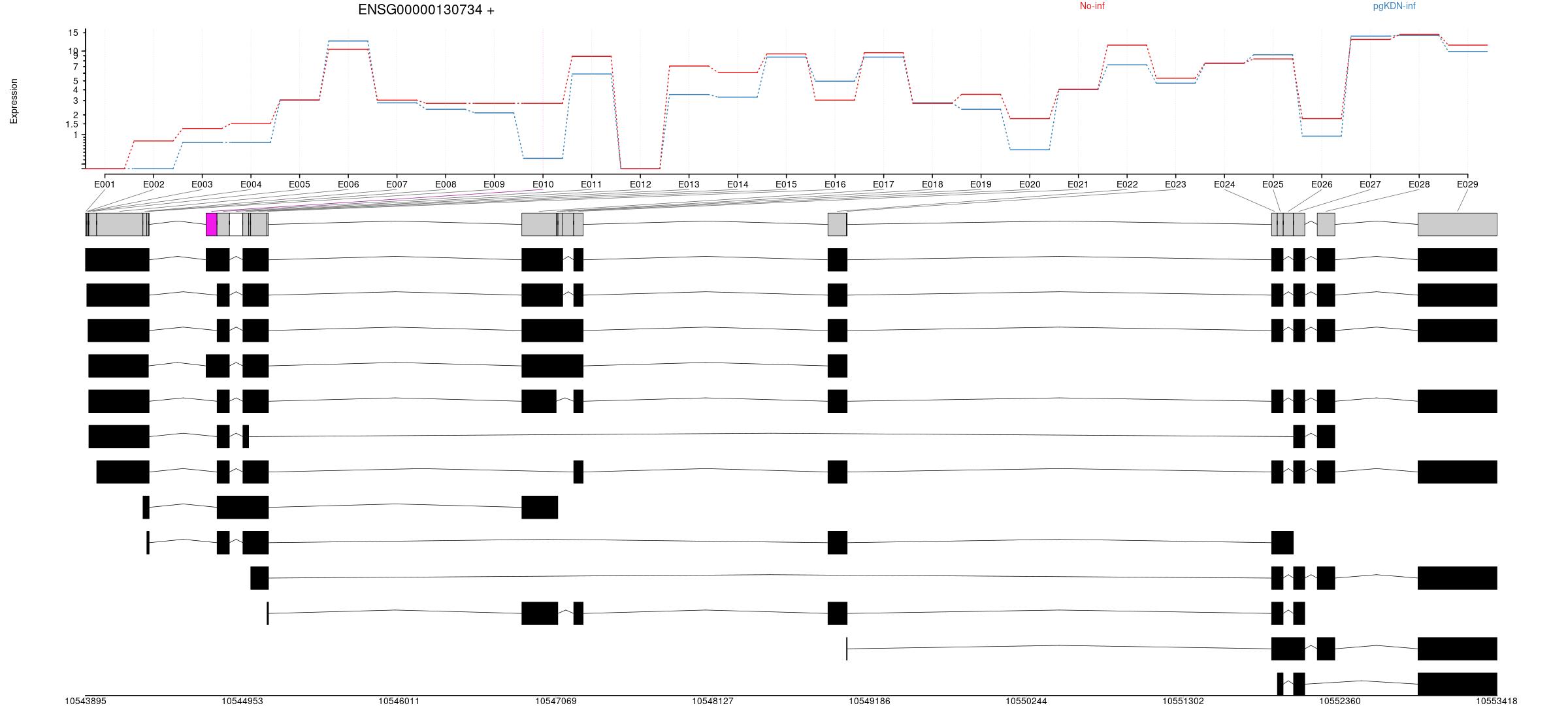1568x712 pixels.
Task: Click genomic coordinate 10550244 on the axis
Action: (x=1026, y=701)
